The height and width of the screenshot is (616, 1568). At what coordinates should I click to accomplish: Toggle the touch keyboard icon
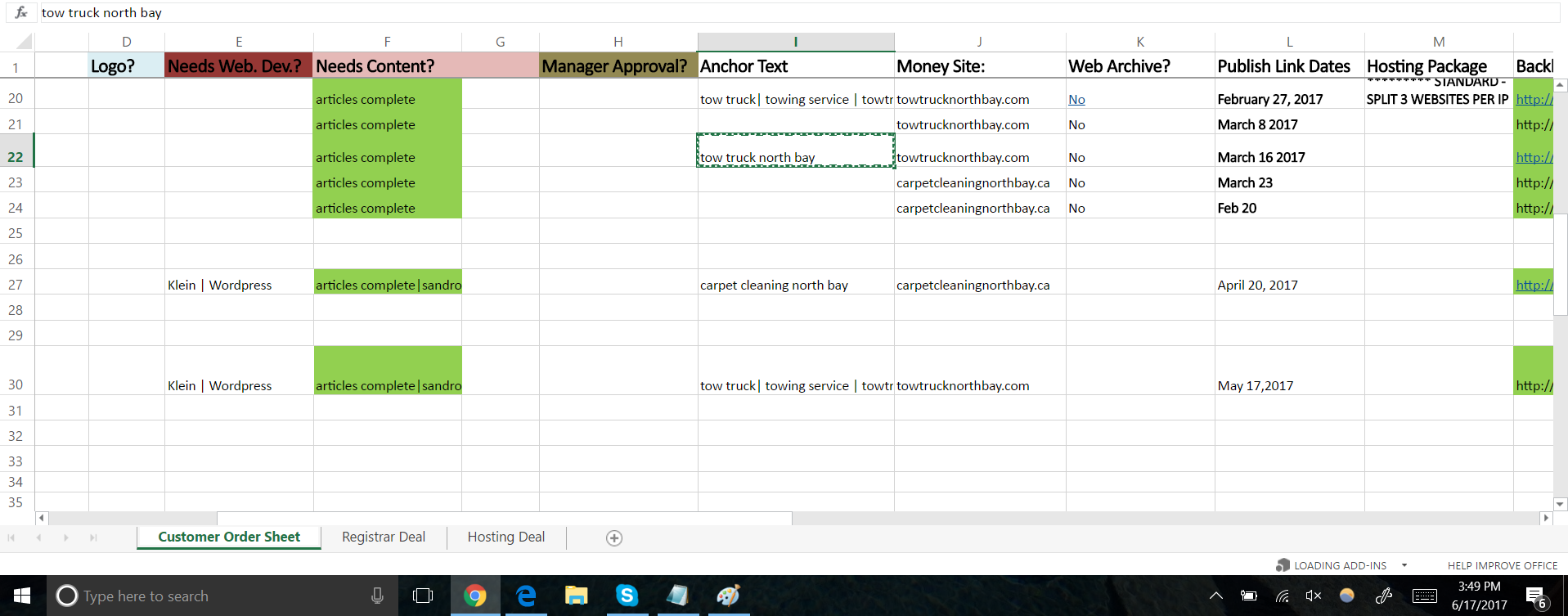pyautogui.click(x=1424, y=596)
